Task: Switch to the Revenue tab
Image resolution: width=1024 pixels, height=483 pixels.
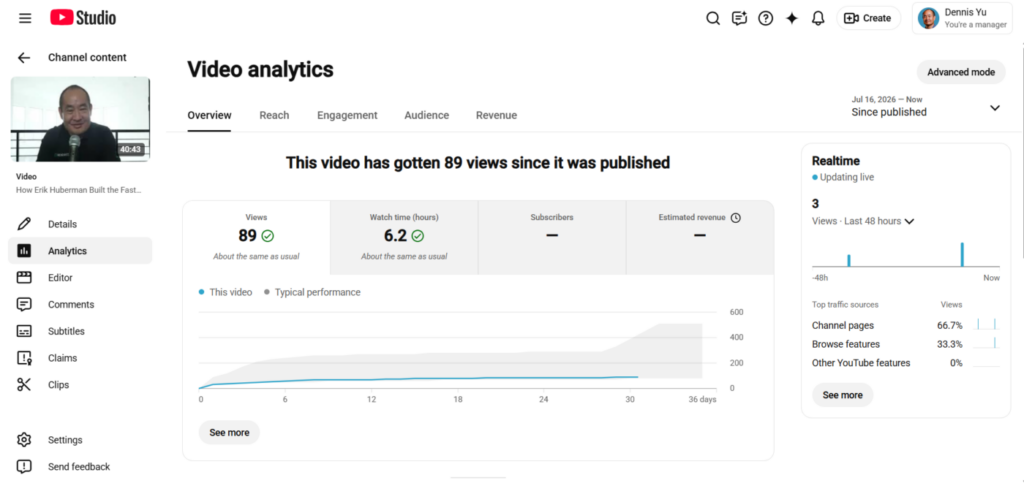Action: coord(496,116)
